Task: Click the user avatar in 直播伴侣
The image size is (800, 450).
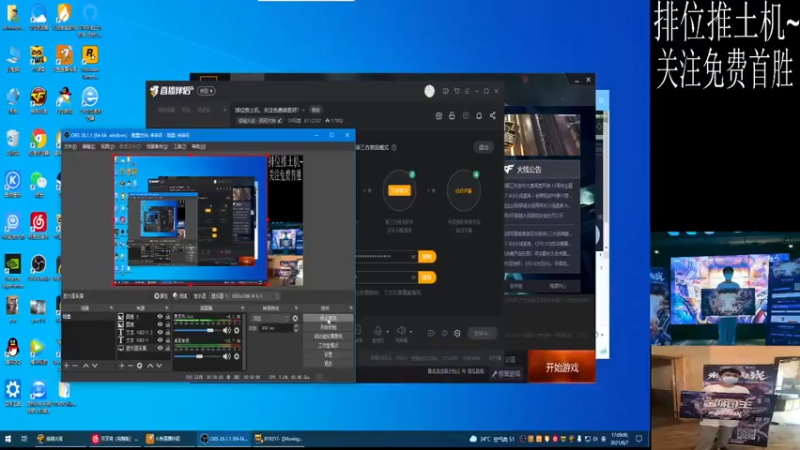Action: tap(430, 91)
